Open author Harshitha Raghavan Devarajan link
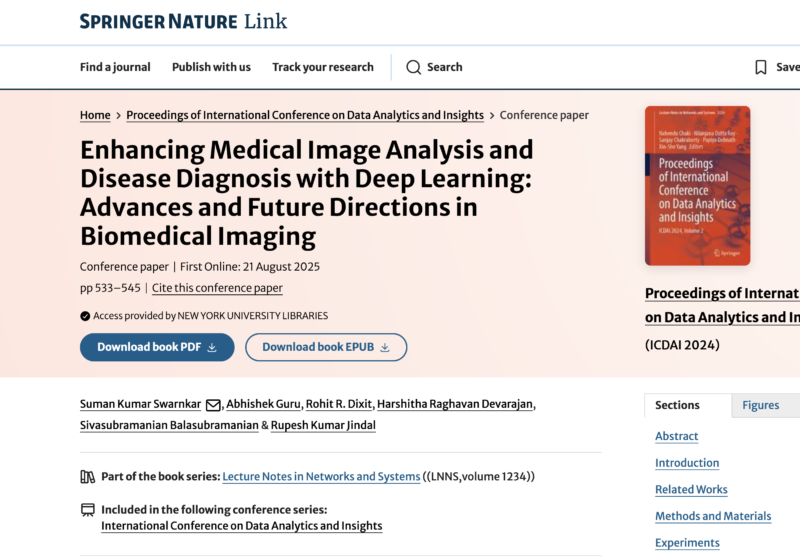 coord(455,404)
